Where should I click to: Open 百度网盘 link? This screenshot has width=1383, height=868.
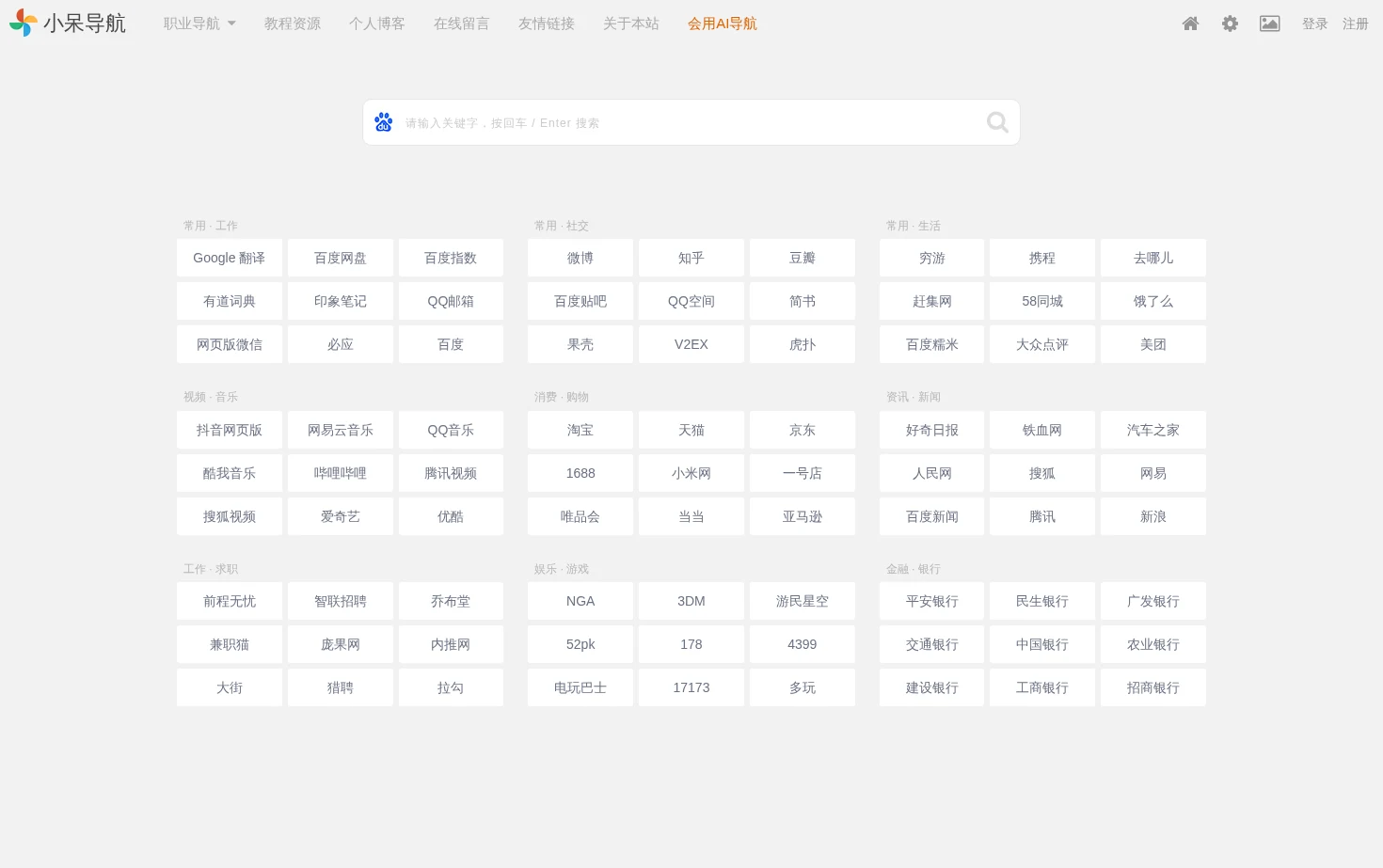click(341, 258)
